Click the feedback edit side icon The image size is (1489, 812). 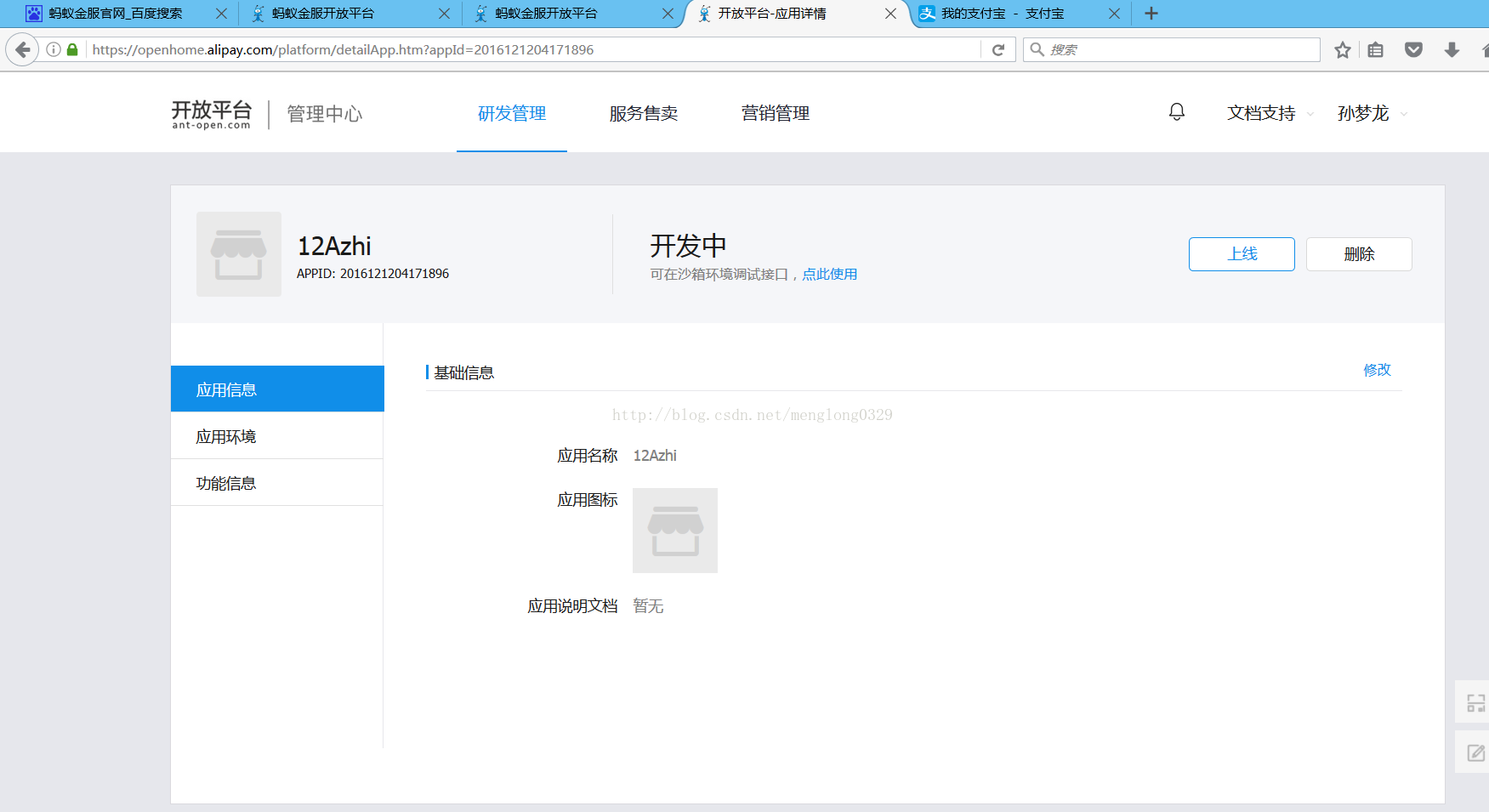[x=1475, y=753]
